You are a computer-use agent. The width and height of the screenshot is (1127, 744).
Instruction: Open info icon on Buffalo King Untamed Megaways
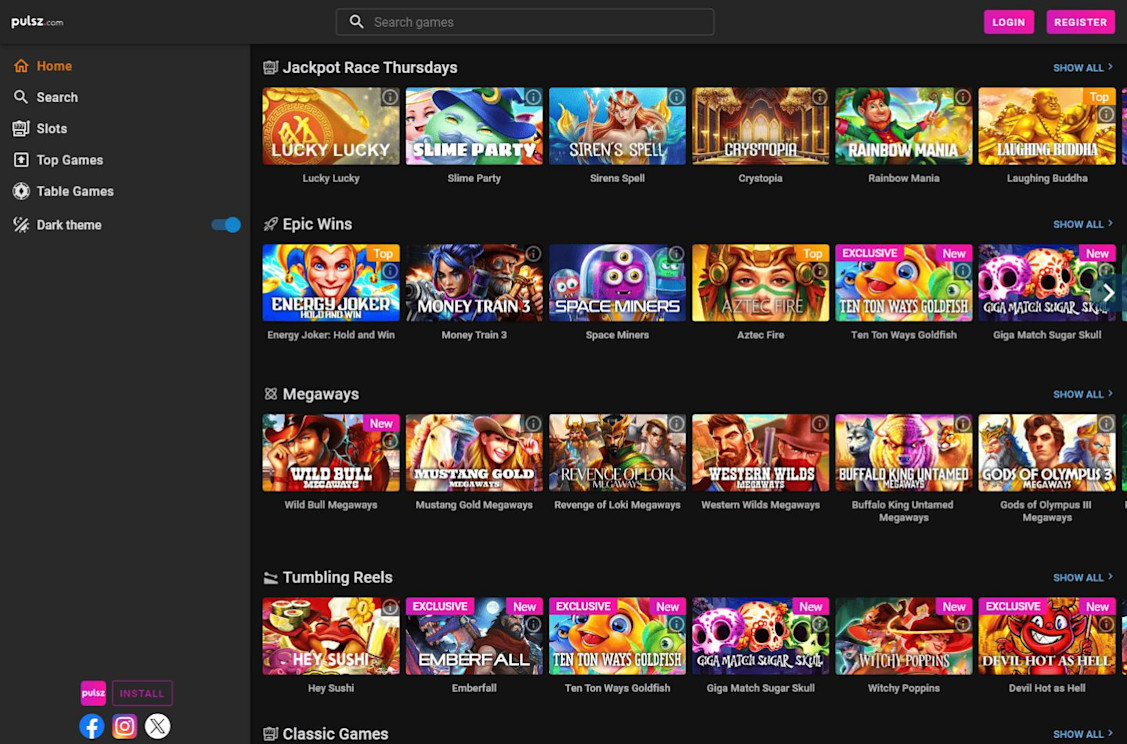click(x=962, y=423)
